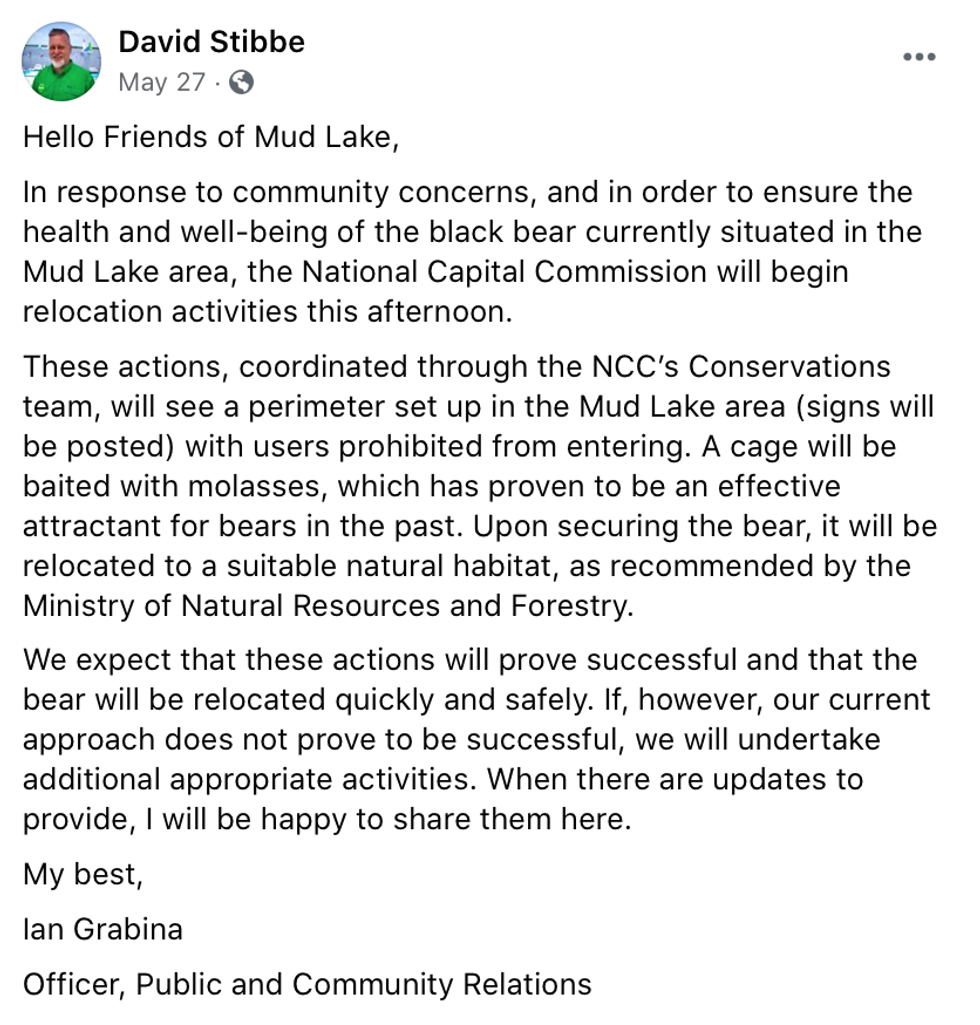The image size is (980, 1025).
Task: Click "Ministry of Natural Resources and Forestry" text
Action: click(x=327, y=606)
